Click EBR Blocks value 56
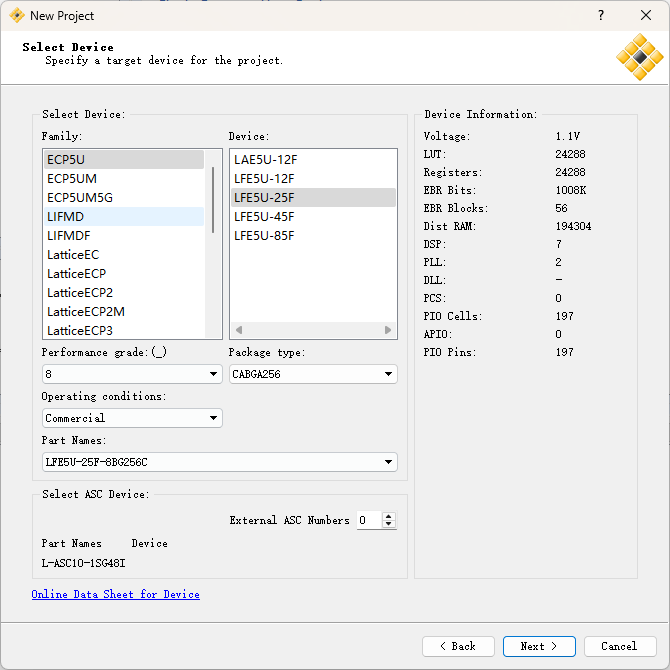The image size is (670, 670). point(561,208)
